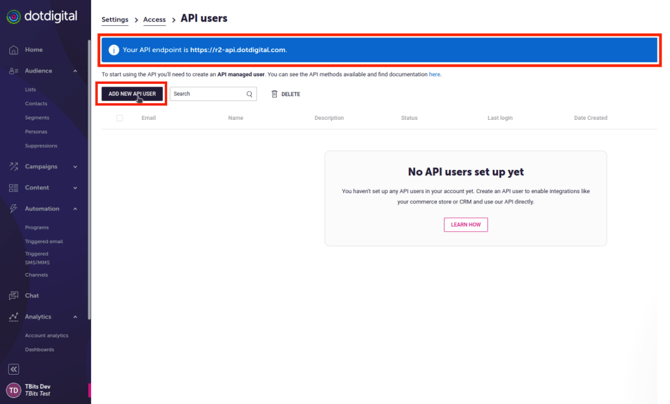670x404 pixels.
Task: Expand the Campaigns section chevron
Action: click(76, 167)
